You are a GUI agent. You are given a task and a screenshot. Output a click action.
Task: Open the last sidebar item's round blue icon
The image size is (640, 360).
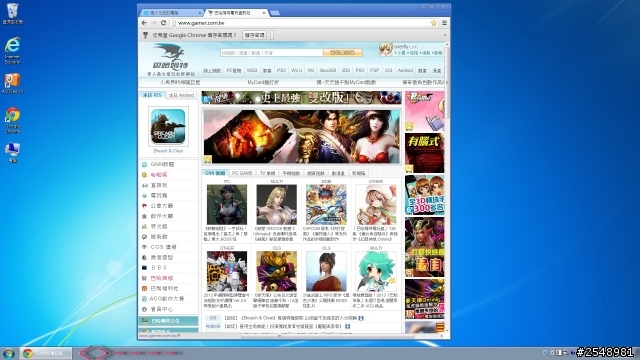point(144,309)
